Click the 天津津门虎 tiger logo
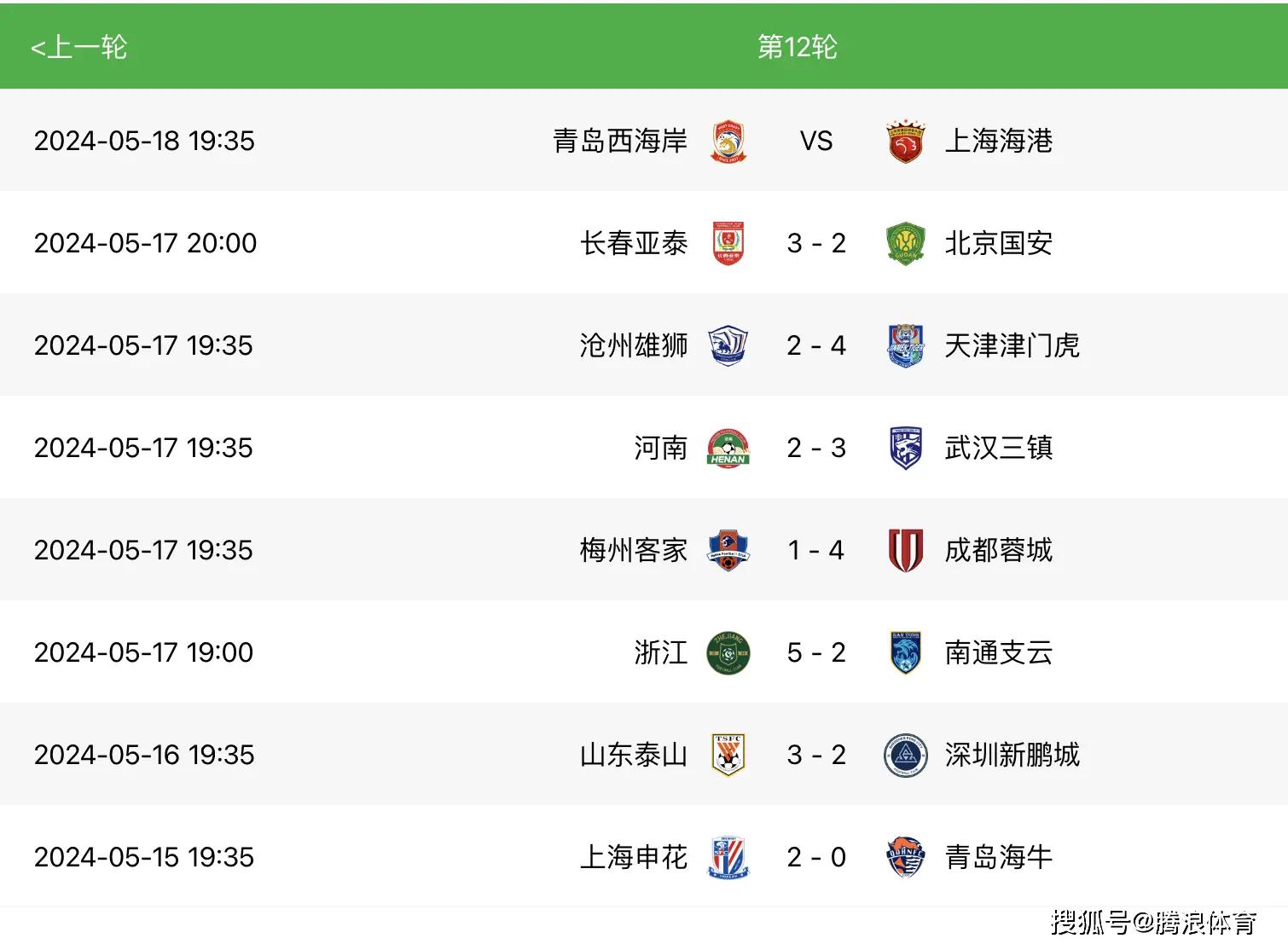Image resolution: width=1288 pixels, height=950 pixels. 905,346
